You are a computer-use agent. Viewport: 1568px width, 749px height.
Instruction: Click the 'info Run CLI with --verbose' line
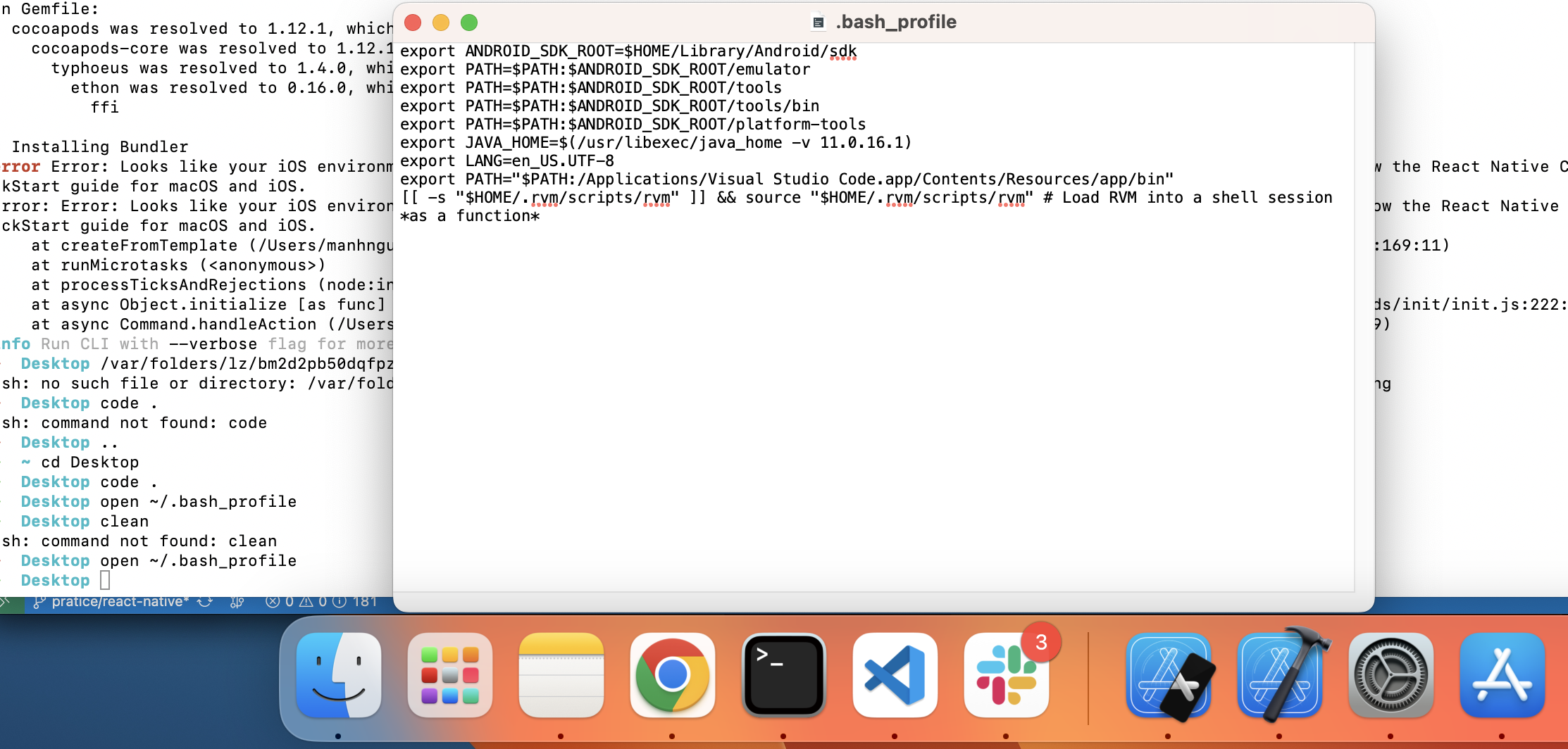[x=197, y=344]
